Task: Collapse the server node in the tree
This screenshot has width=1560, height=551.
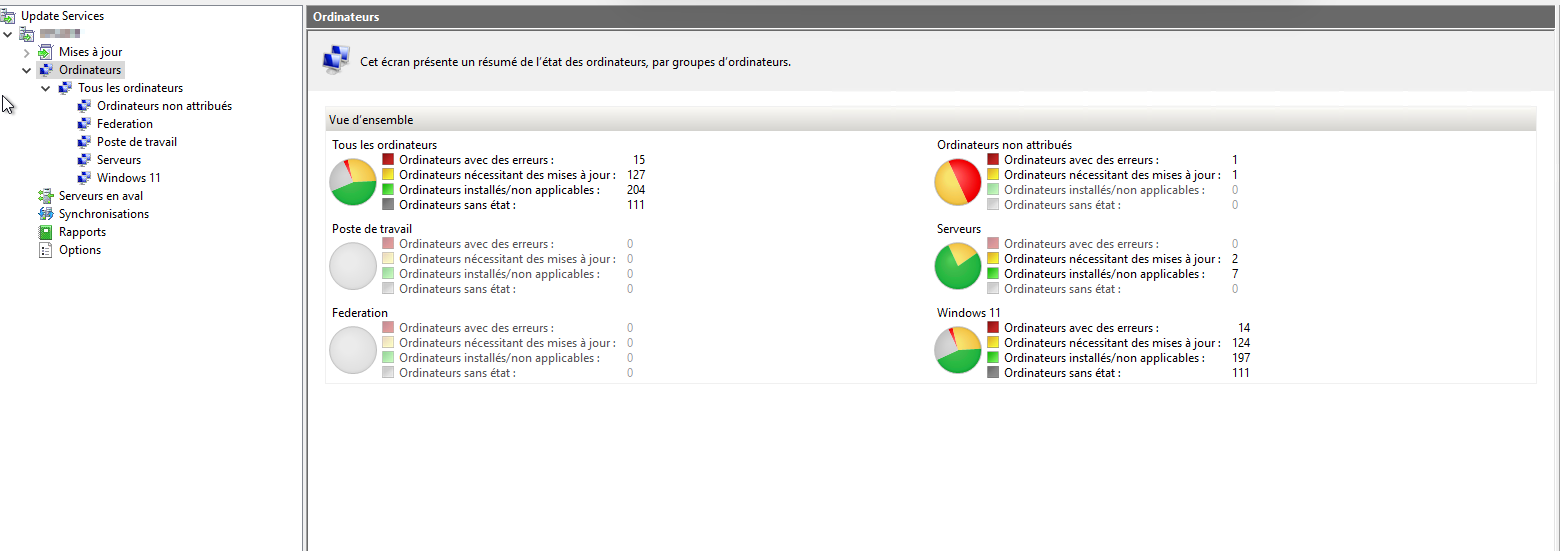Action: pos(8,34)
